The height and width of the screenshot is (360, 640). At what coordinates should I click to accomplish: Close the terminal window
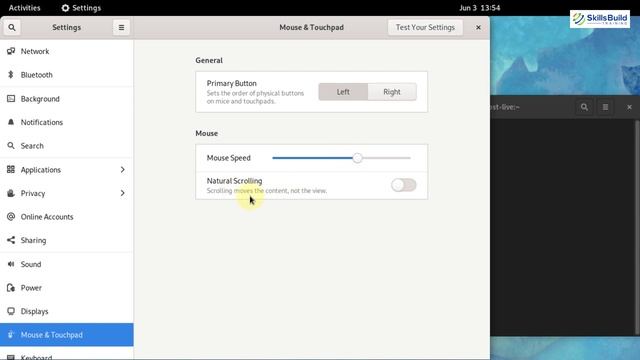click(x=629, y=107)
